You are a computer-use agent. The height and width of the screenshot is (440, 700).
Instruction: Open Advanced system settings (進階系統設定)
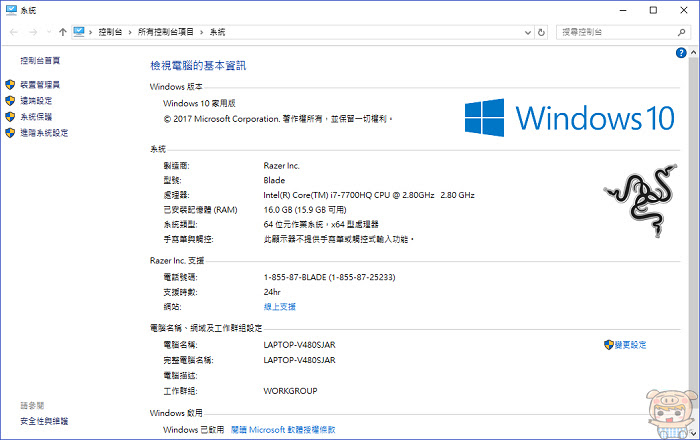pyautogui.click(x=44, y=133)
